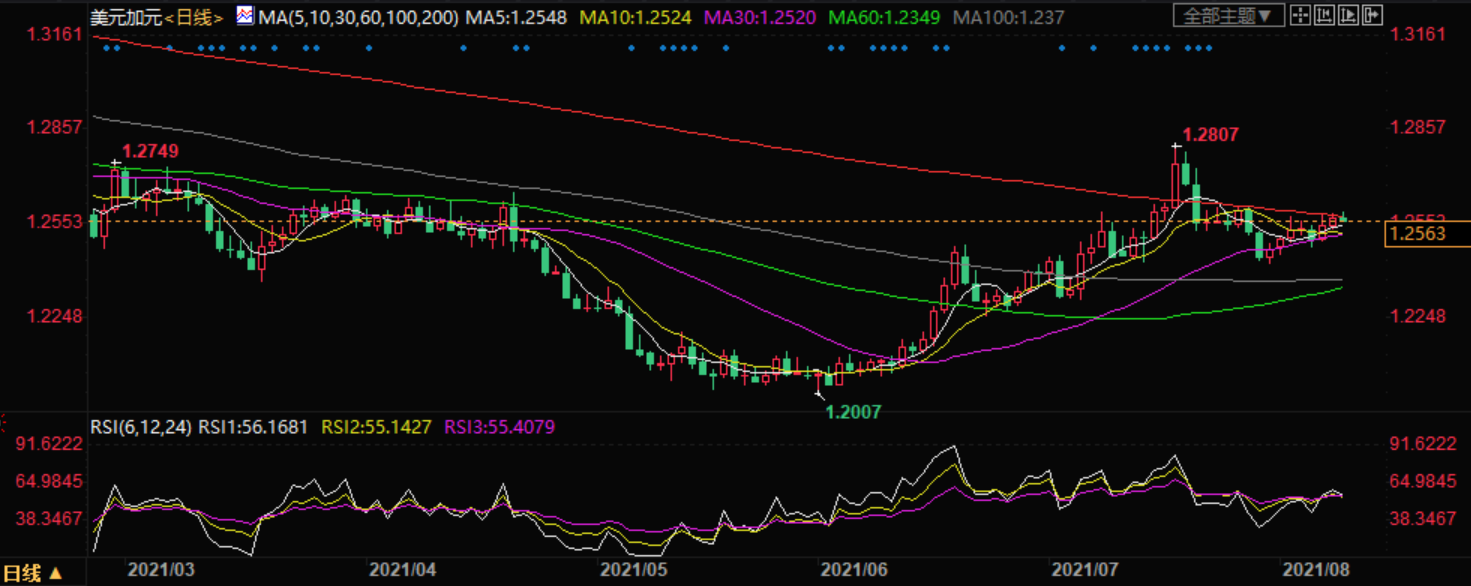Click the 2021/05 date label
Viewport: 1471px width, 586px height.
(x=634, y=569)
